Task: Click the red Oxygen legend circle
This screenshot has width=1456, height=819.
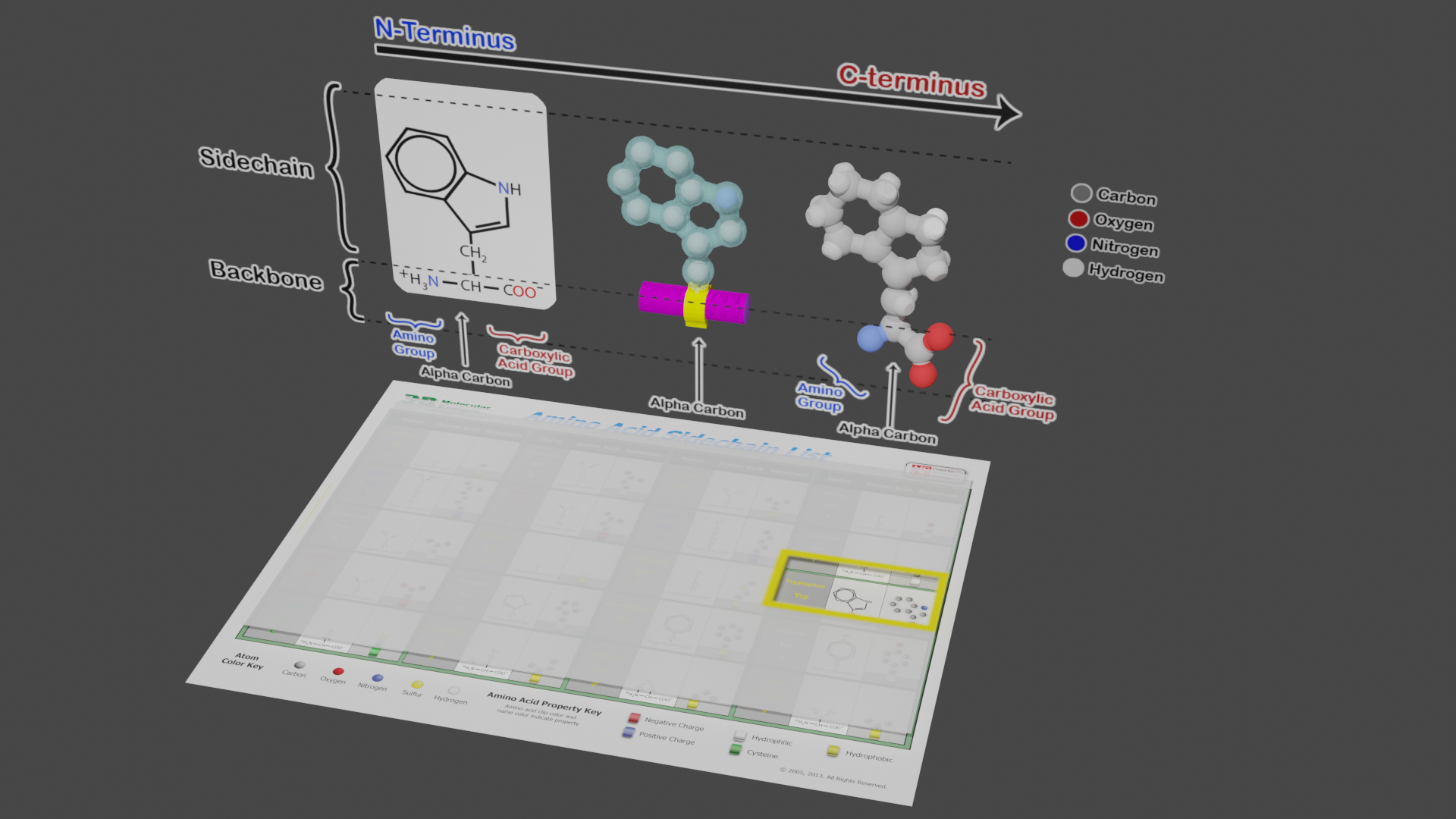Action: [1078, 219]
